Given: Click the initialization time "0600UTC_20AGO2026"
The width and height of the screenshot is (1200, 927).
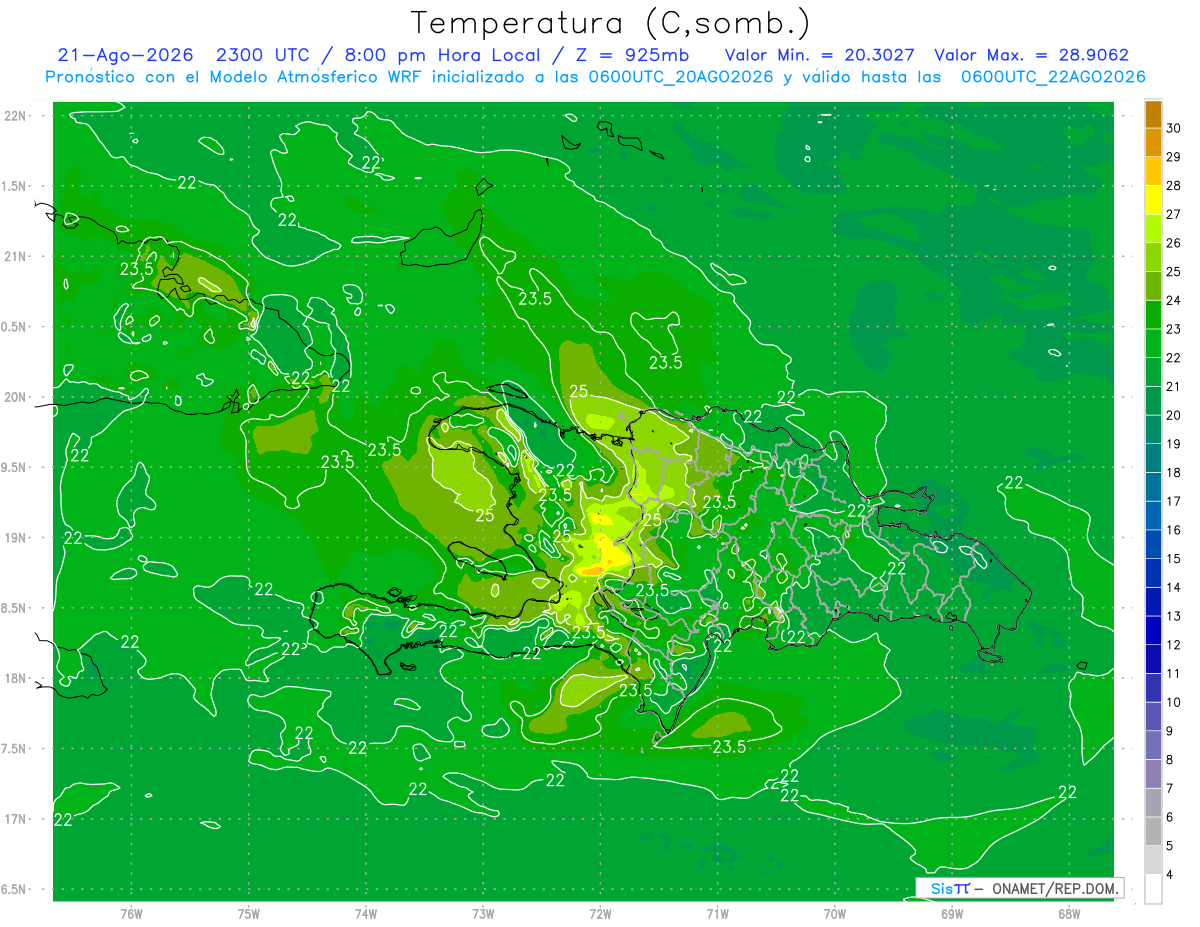Looking at the screenshot, I should (680, 77).
